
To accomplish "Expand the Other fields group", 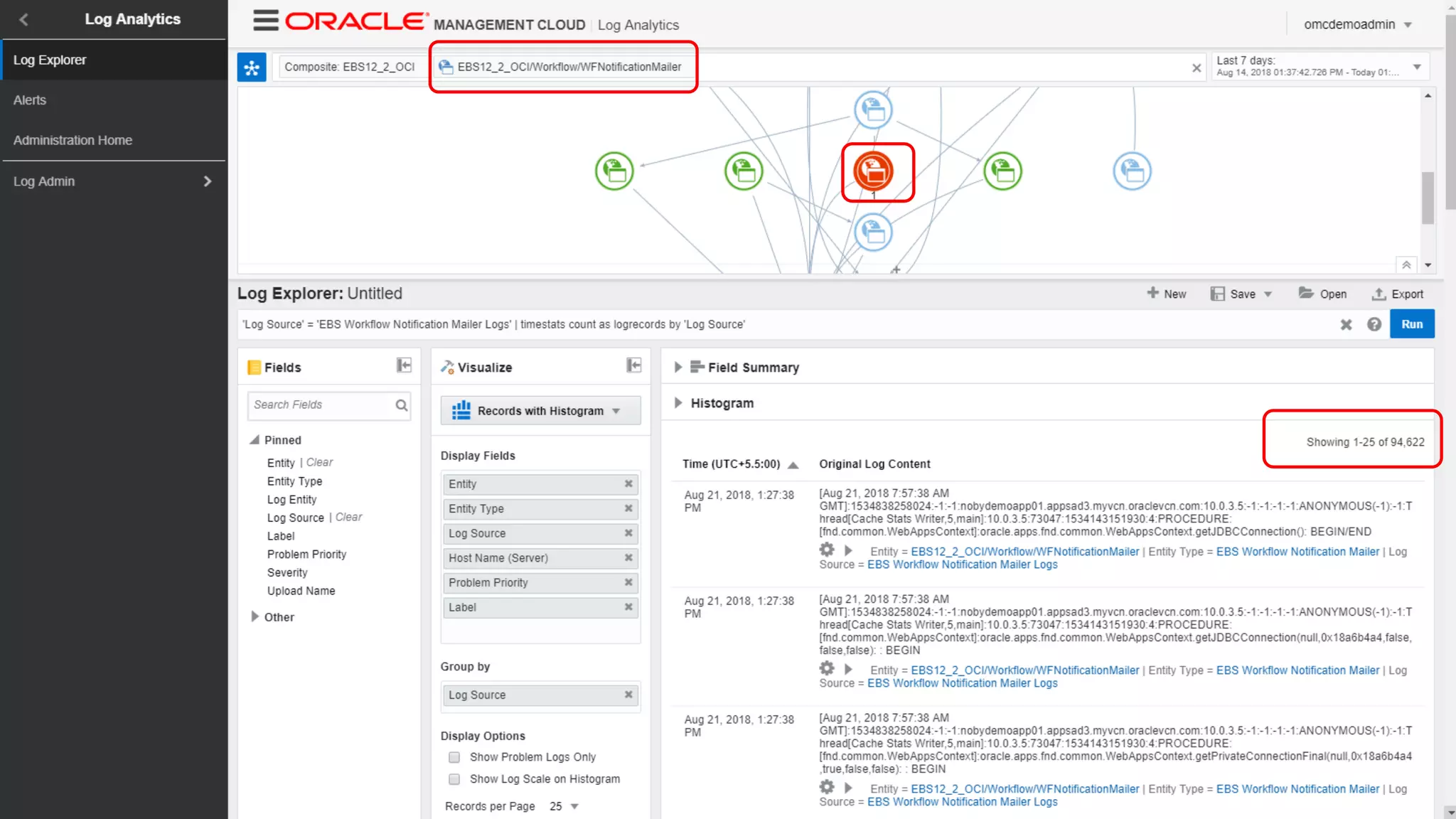I will point(255,616).
